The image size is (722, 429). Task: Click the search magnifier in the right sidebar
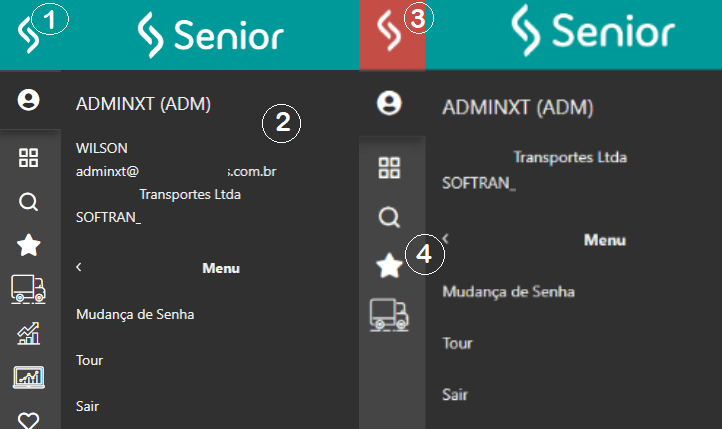(390, 217)
